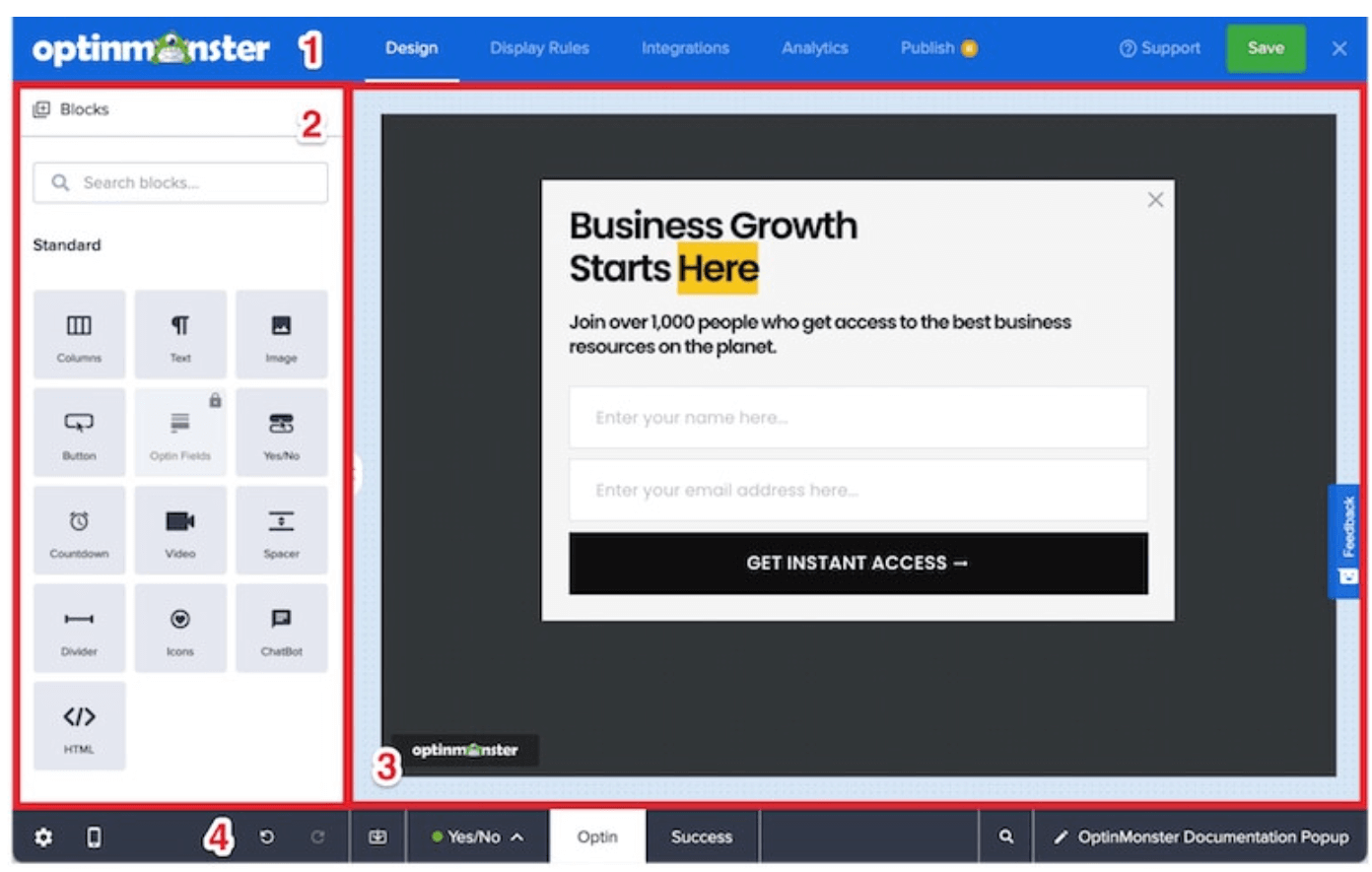The height and width of the screenshot is (872, 1372).
Task: Switch to the Success view tab
Action: (702, 837)
